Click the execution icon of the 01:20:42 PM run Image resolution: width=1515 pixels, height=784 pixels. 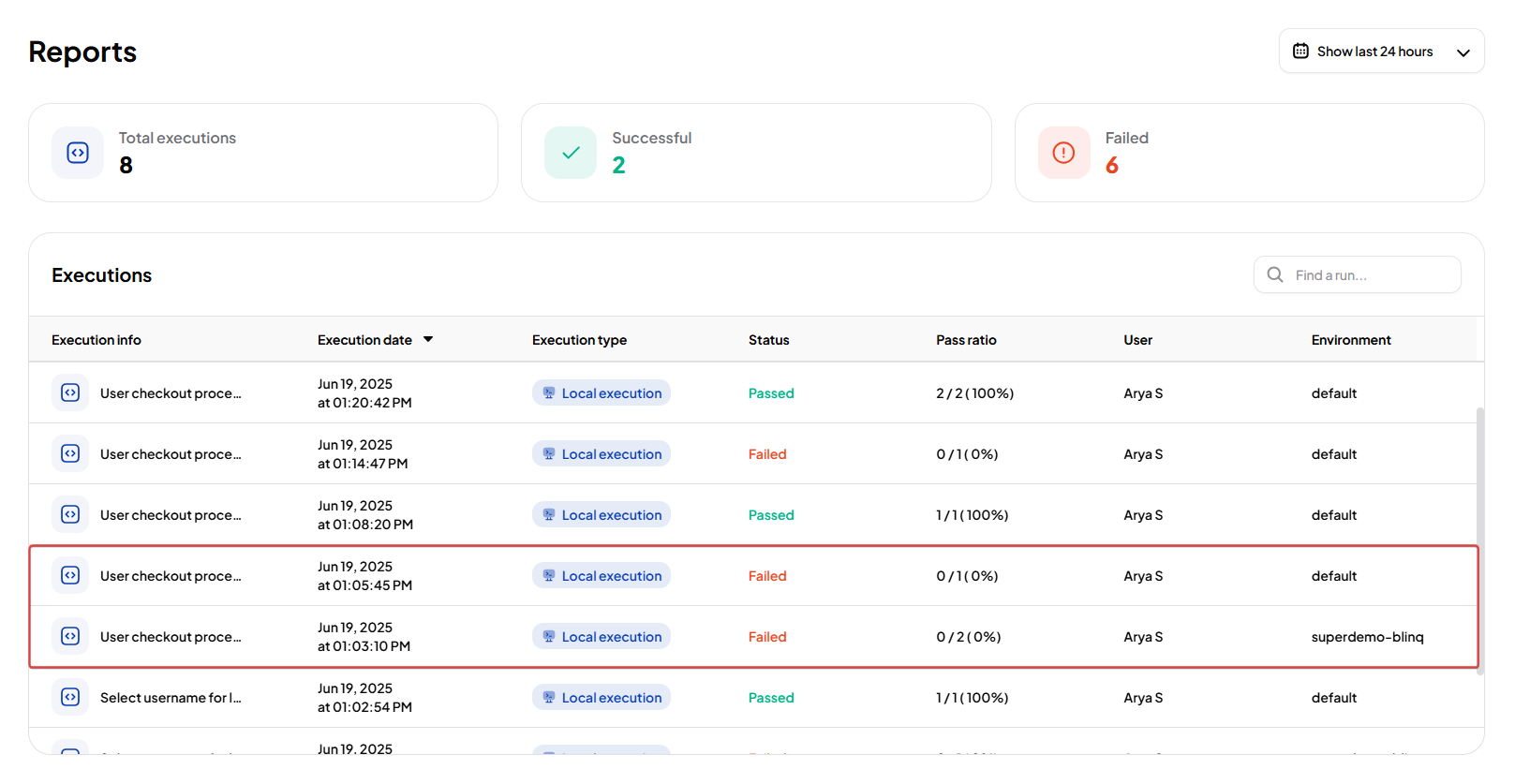[70, 392]
